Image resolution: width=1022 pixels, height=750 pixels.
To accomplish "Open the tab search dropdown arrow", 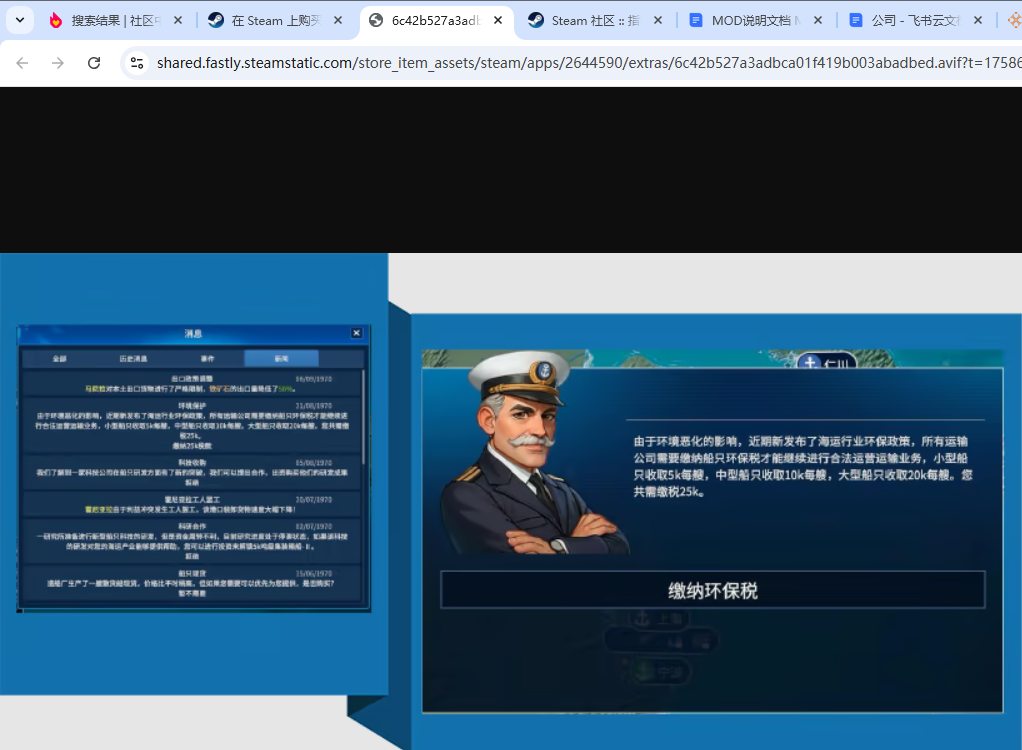I will tap(20, 20).
